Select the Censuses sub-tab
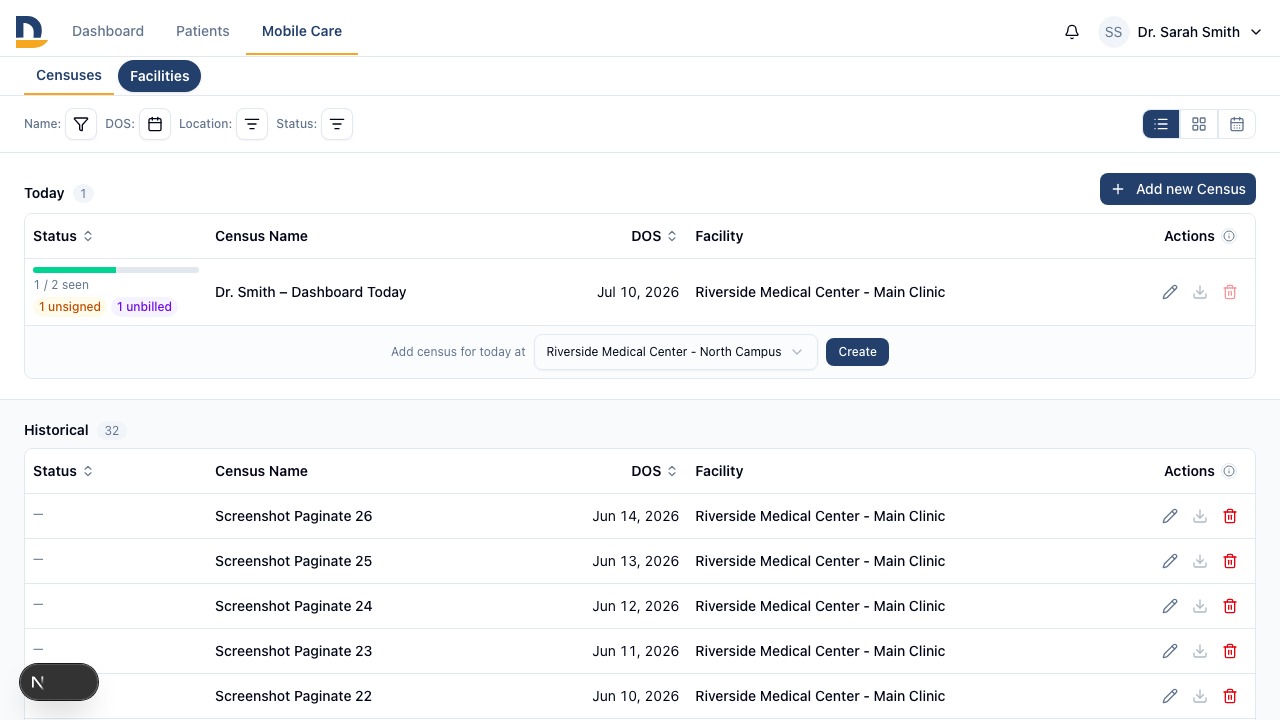The height and width of the screenshot is (720, 1280). pos(69,75)
